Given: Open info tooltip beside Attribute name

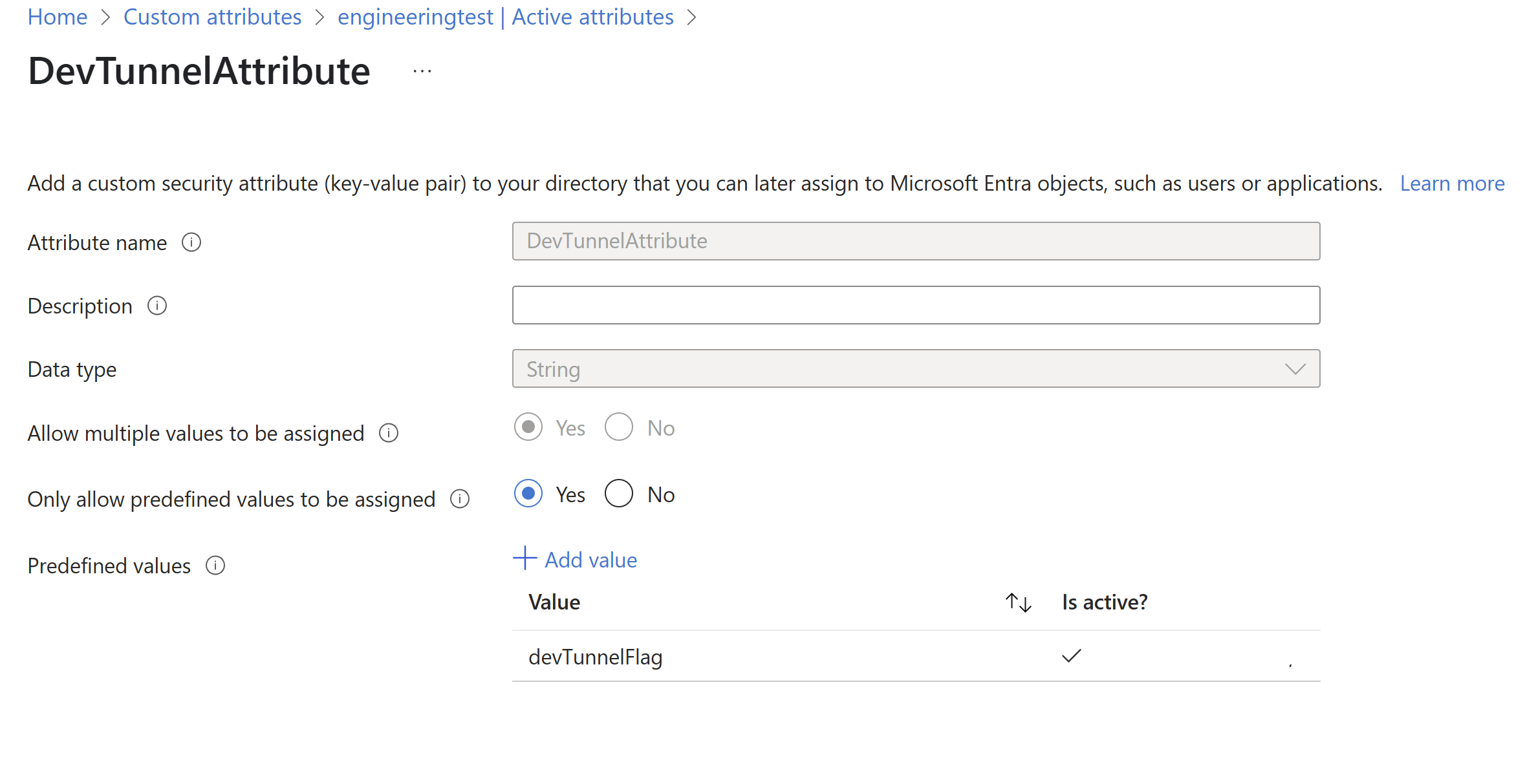Looking at the screenshot, I should coord(191,242).
